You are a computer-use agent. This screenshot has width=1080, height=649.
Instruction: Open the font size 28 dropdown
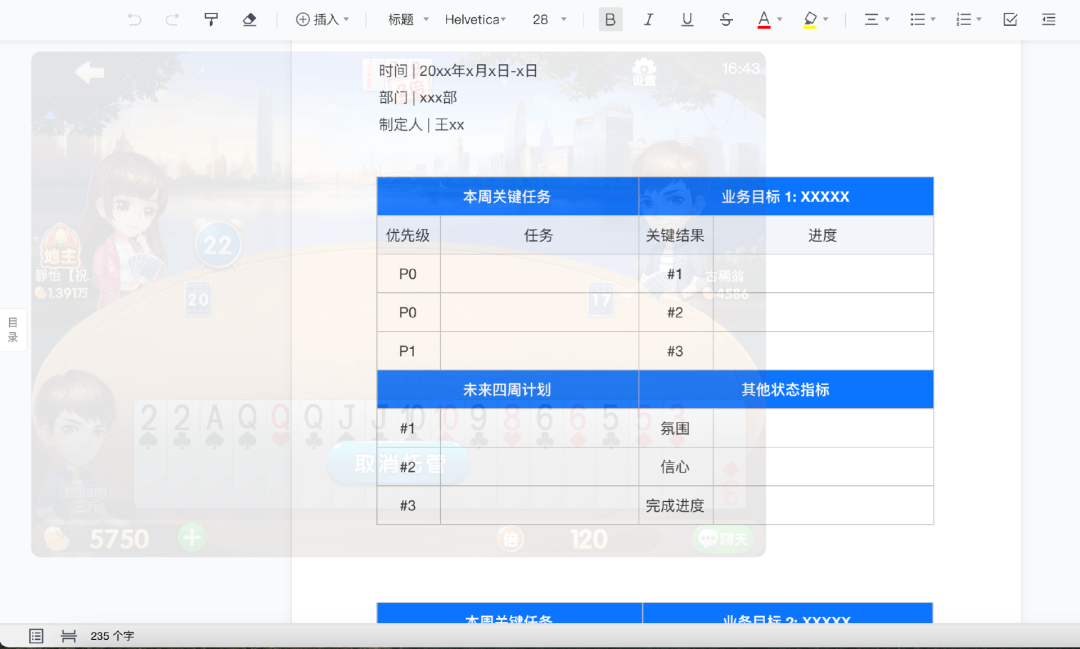549,19
